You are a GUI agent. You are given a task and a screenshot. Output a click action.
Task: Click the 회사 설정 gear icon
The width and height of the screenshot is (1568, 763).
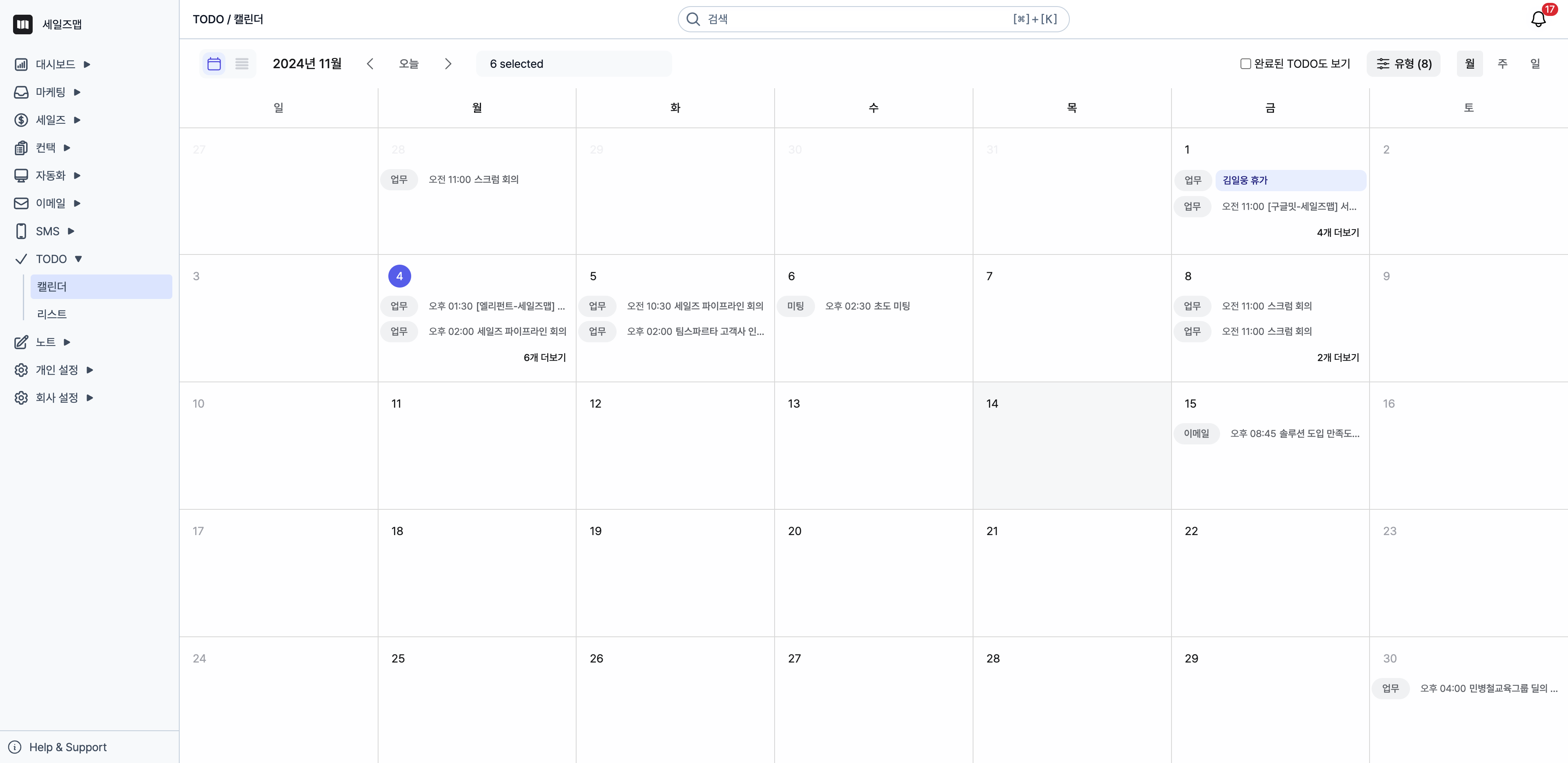(21, 398)
